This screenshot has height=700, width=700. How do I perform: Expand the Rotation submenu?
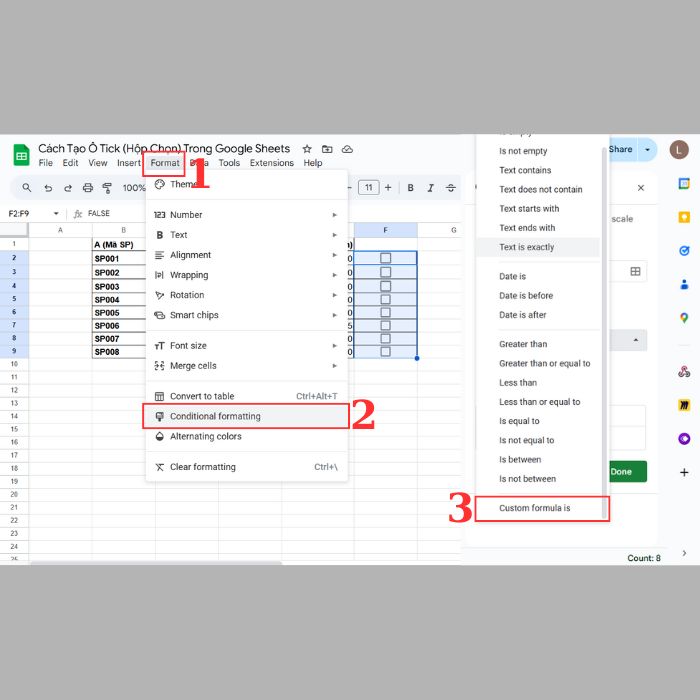coord(335,295)
